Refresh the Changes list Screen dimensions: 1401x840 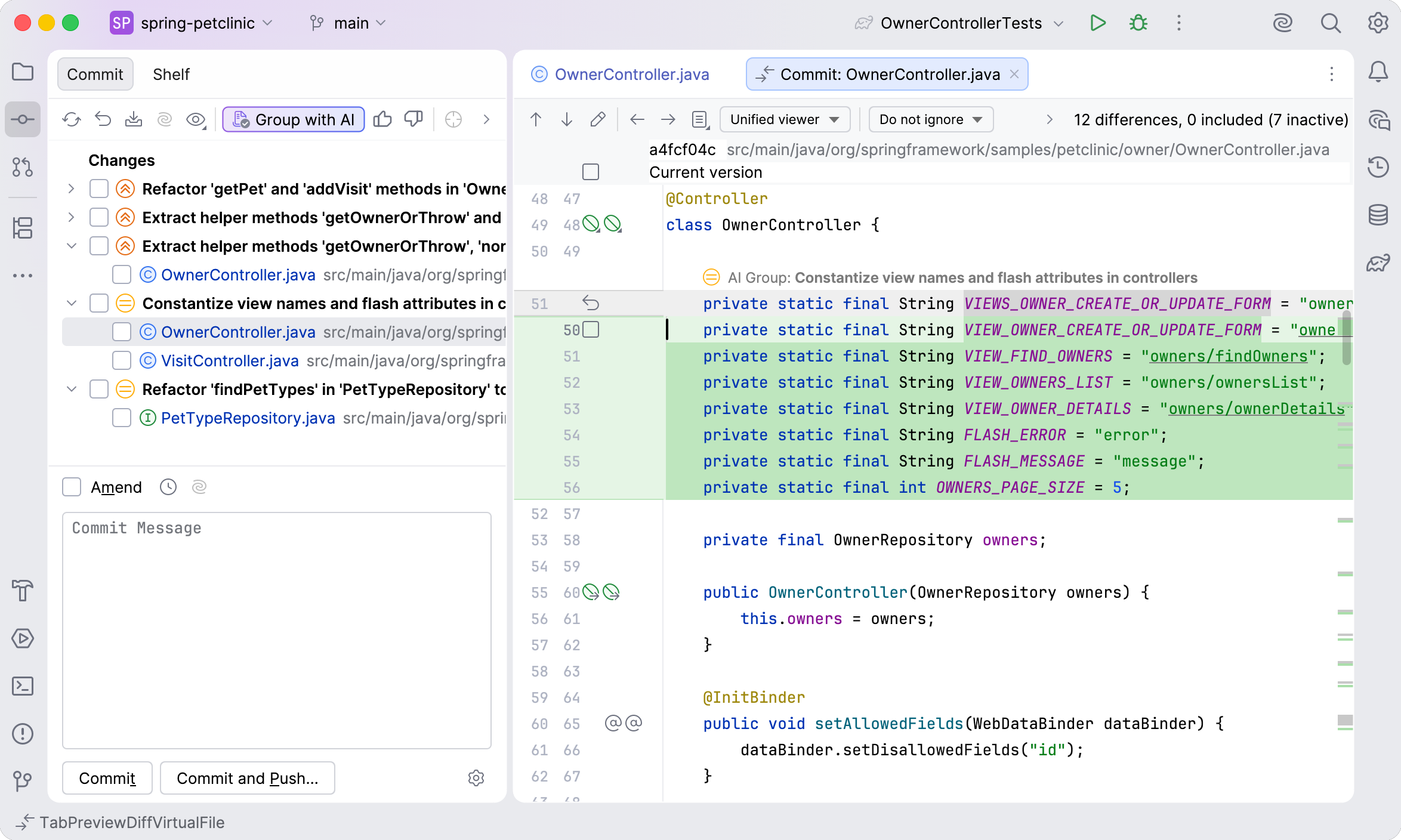point(72,119)
